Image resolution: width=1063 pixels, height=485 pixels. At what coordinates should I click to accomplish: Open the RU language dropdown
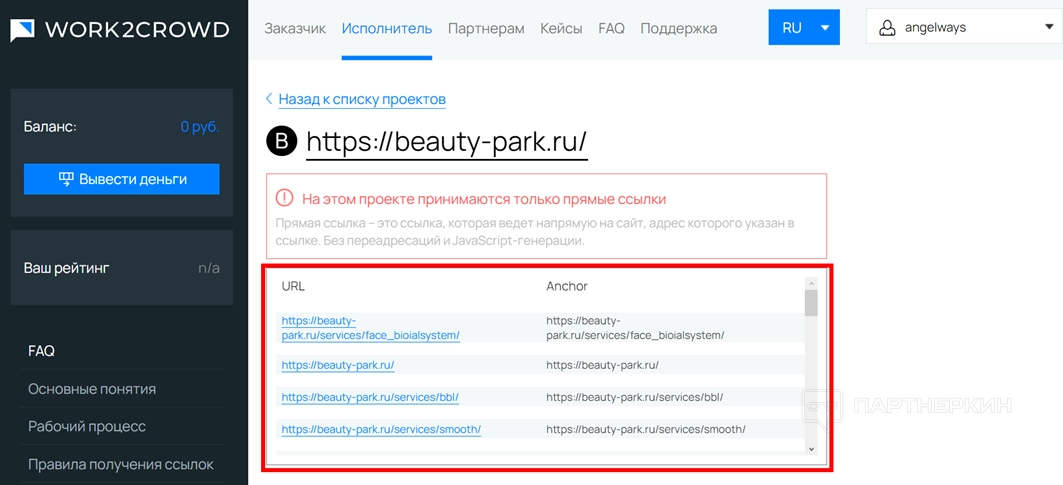click(804, 28)
